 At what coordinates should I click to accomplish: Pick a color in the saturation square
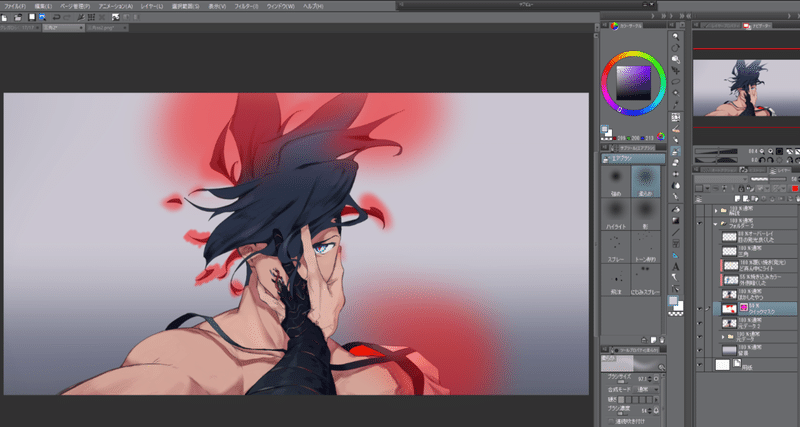click(x=634, y=83)
